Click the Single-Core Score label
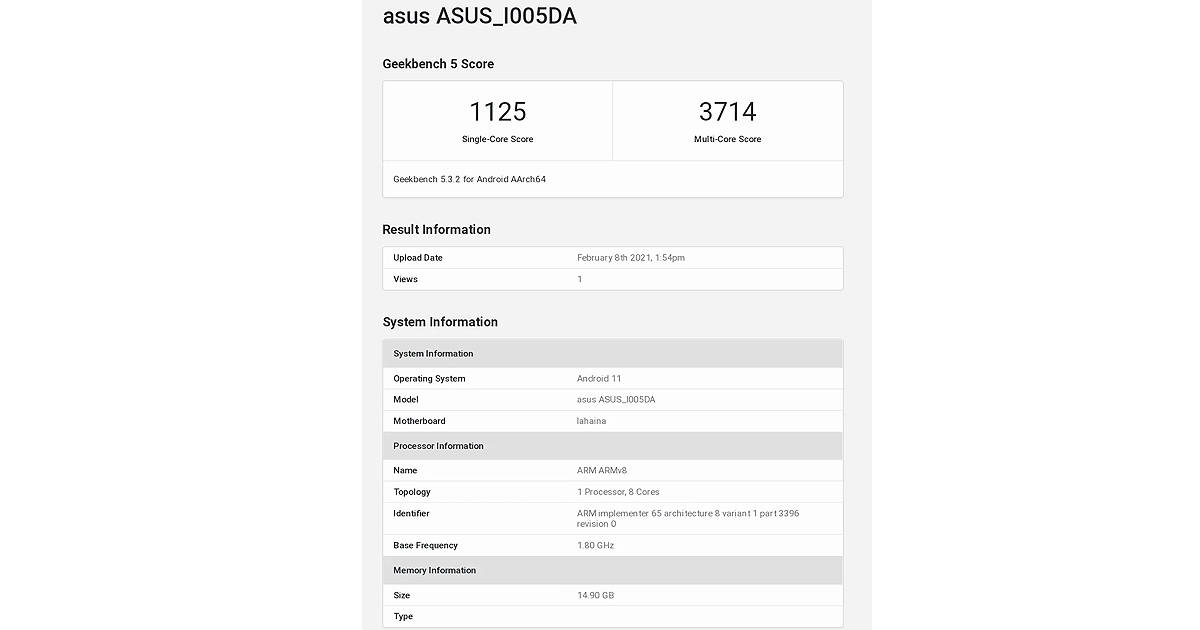Viewport: 1200px width, 630px height. [497, 139]
